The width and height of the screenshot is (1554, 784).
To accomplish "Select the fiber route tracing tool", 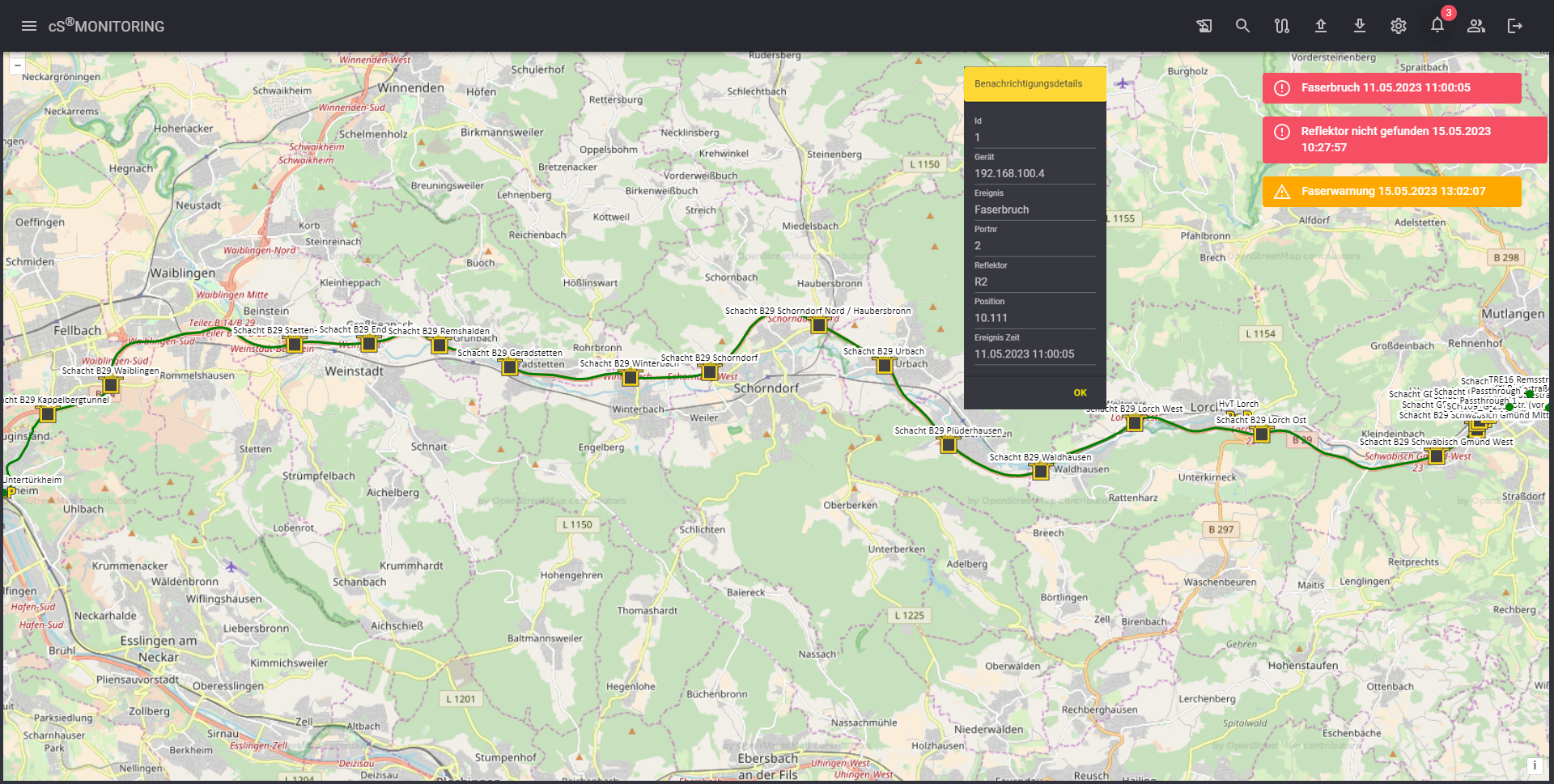I will pyautogui.click(x=1281, y=26).
